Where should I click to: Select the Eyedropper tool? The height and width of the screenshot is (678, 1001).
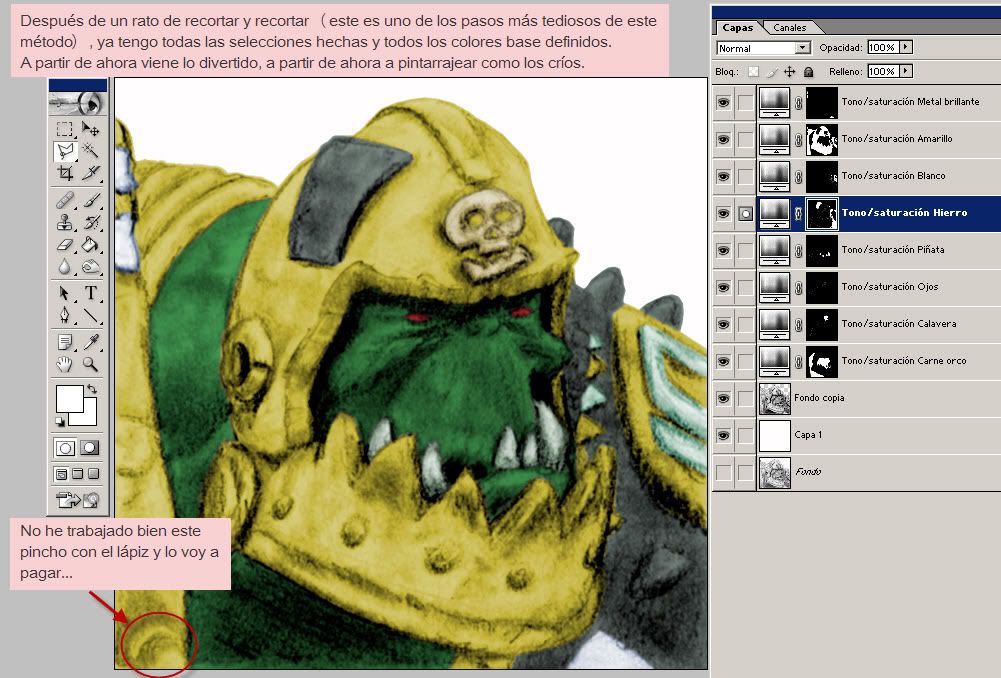click(x=91, y=342)
